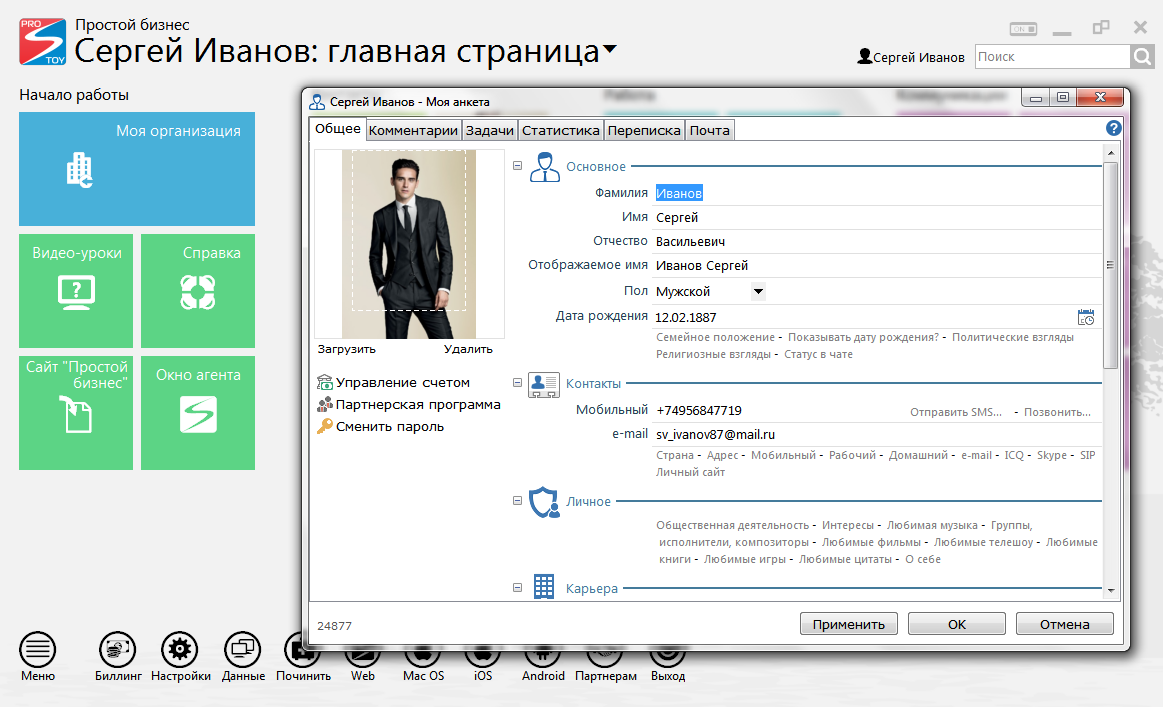
Task: Click Загрузить under the photo
Action: click(346, 349)
